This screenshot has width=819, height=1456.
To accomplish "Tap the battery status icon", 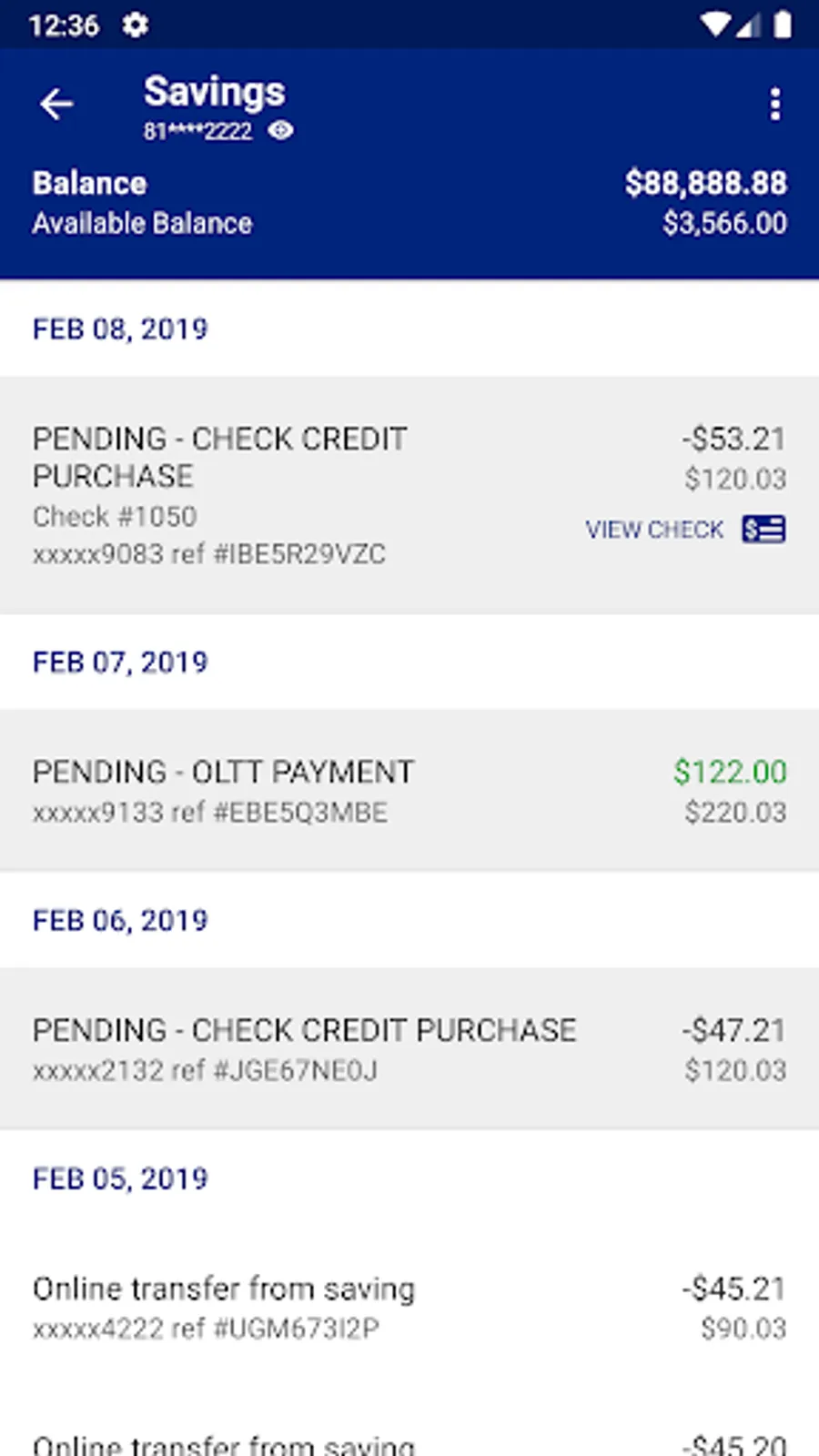I will 782,25.
